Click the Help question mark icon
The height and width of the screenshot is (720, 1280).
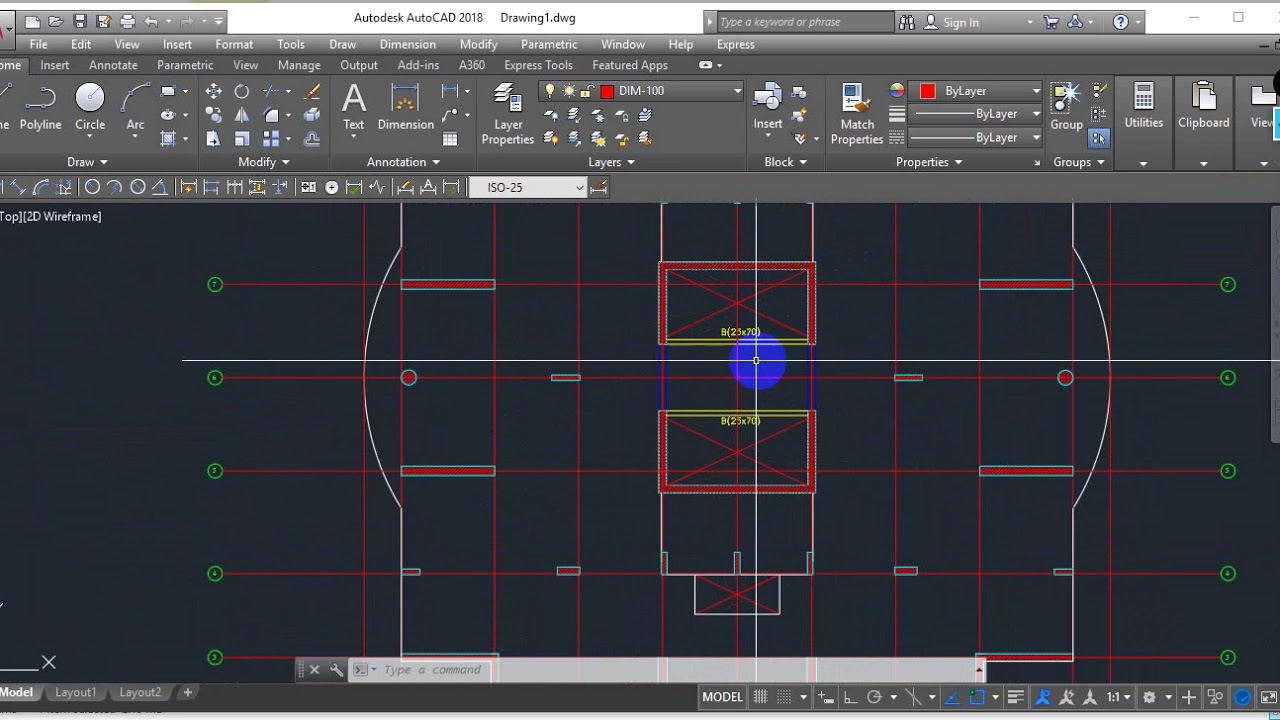[x=1121, y=21]
